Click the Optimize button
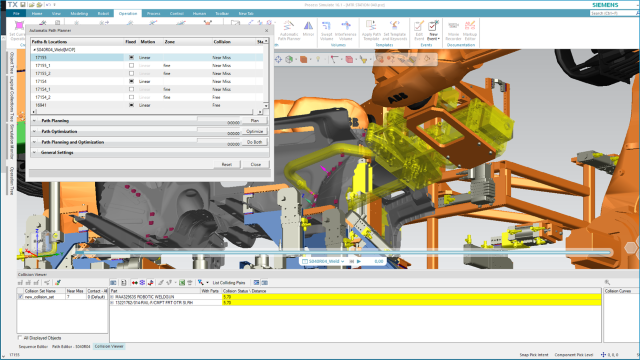 point(254,131)
